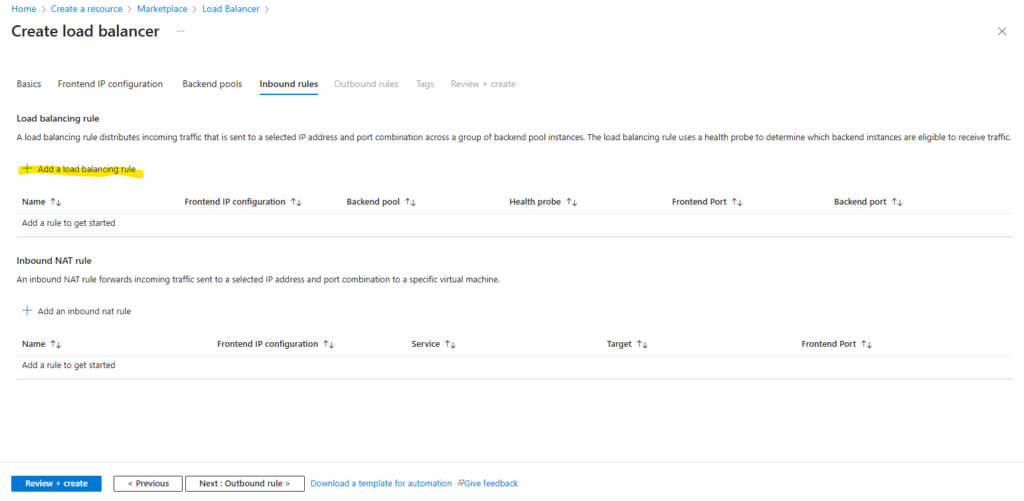Go to Home in the breadcrumb
Image resolution: width=1024 pixels, height=501 pixels.
click(x=24, y=9)
